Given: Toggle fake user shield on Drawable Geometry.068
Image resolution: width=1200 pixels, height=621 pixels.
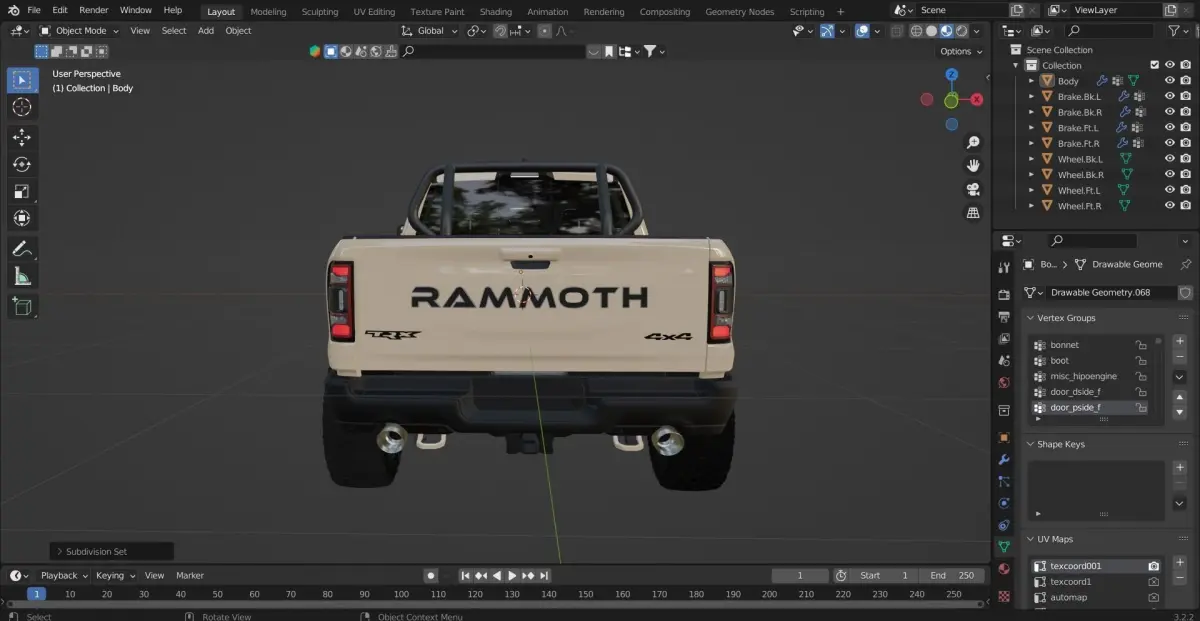Looking at the screenshot, I should tap(1185, 293).
